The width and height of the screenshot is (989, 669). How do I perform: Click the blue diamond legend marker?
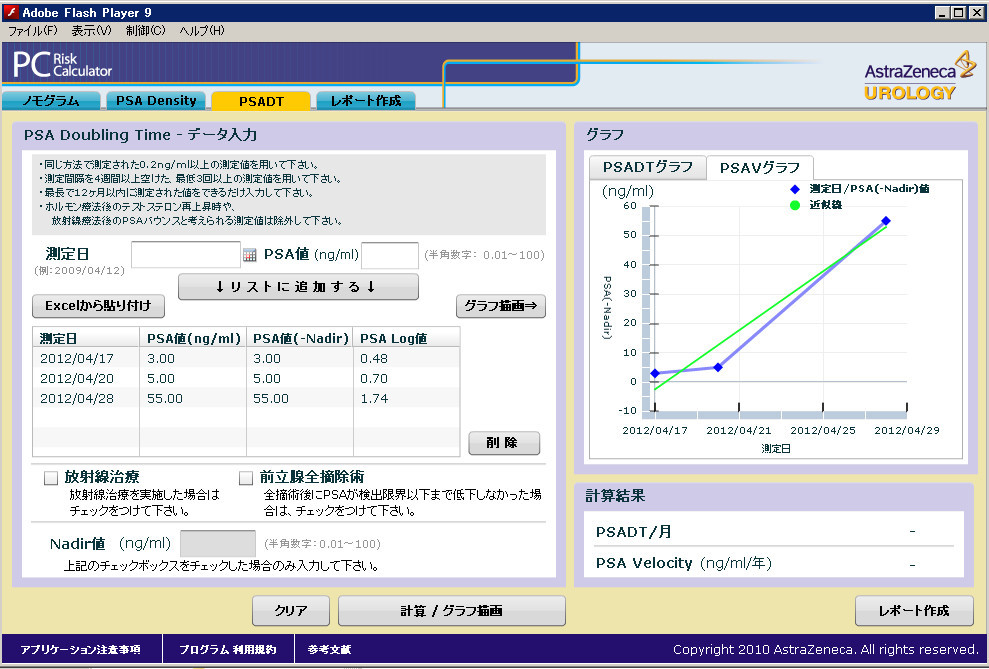click(795, 189)
